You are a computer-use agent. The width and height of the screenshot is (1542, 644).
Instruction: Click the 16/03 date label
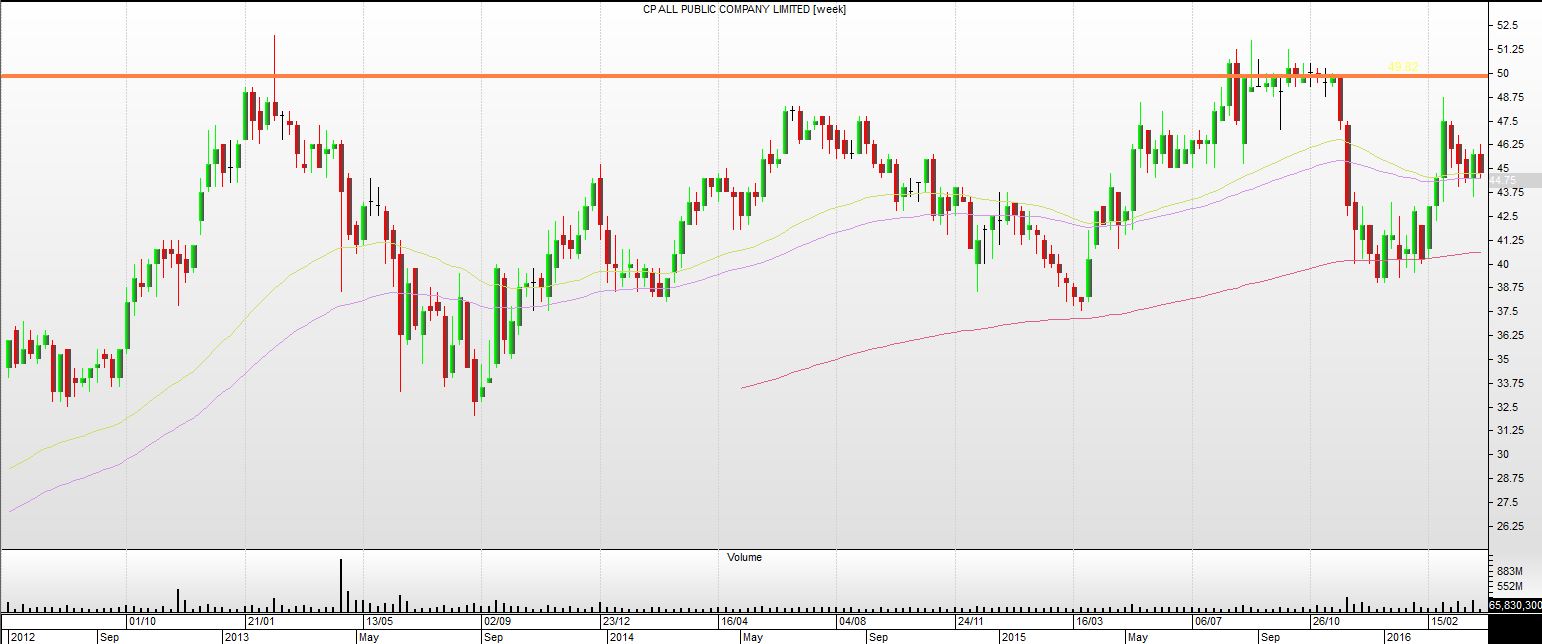(x=1089, y=621)
